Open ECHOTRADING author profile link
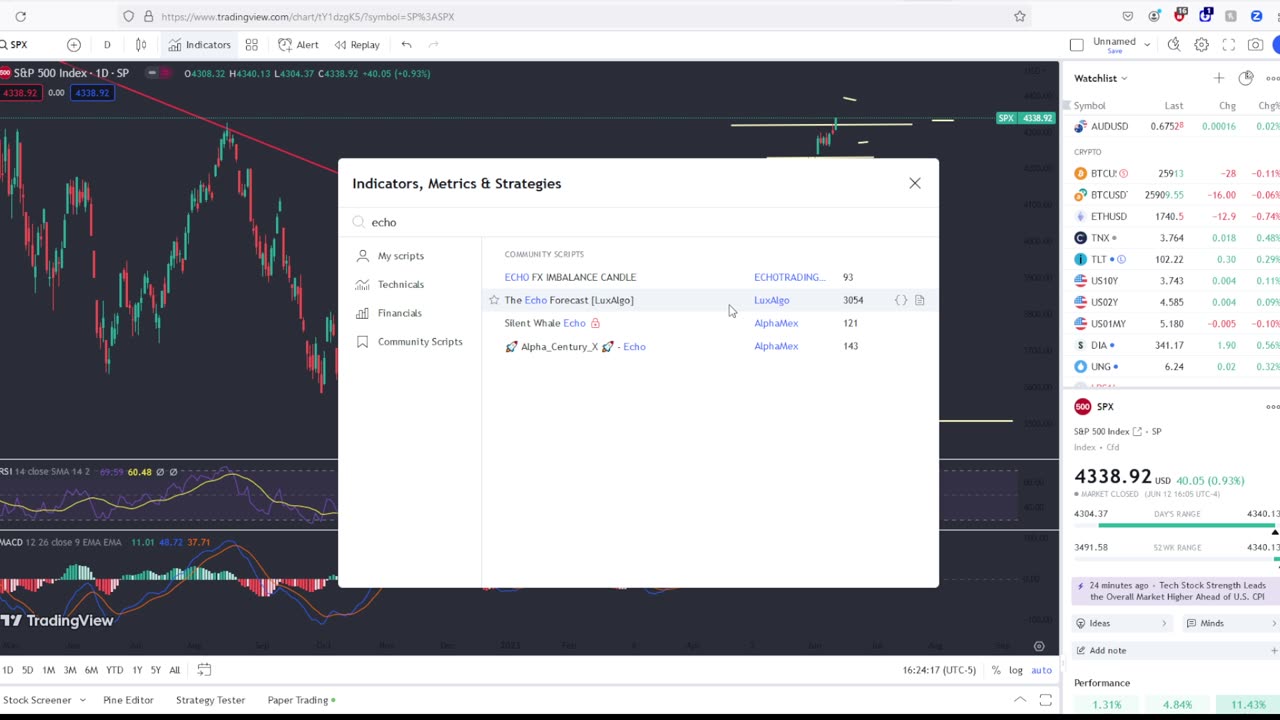1280x720 pixels. click(x=789, y=277)
